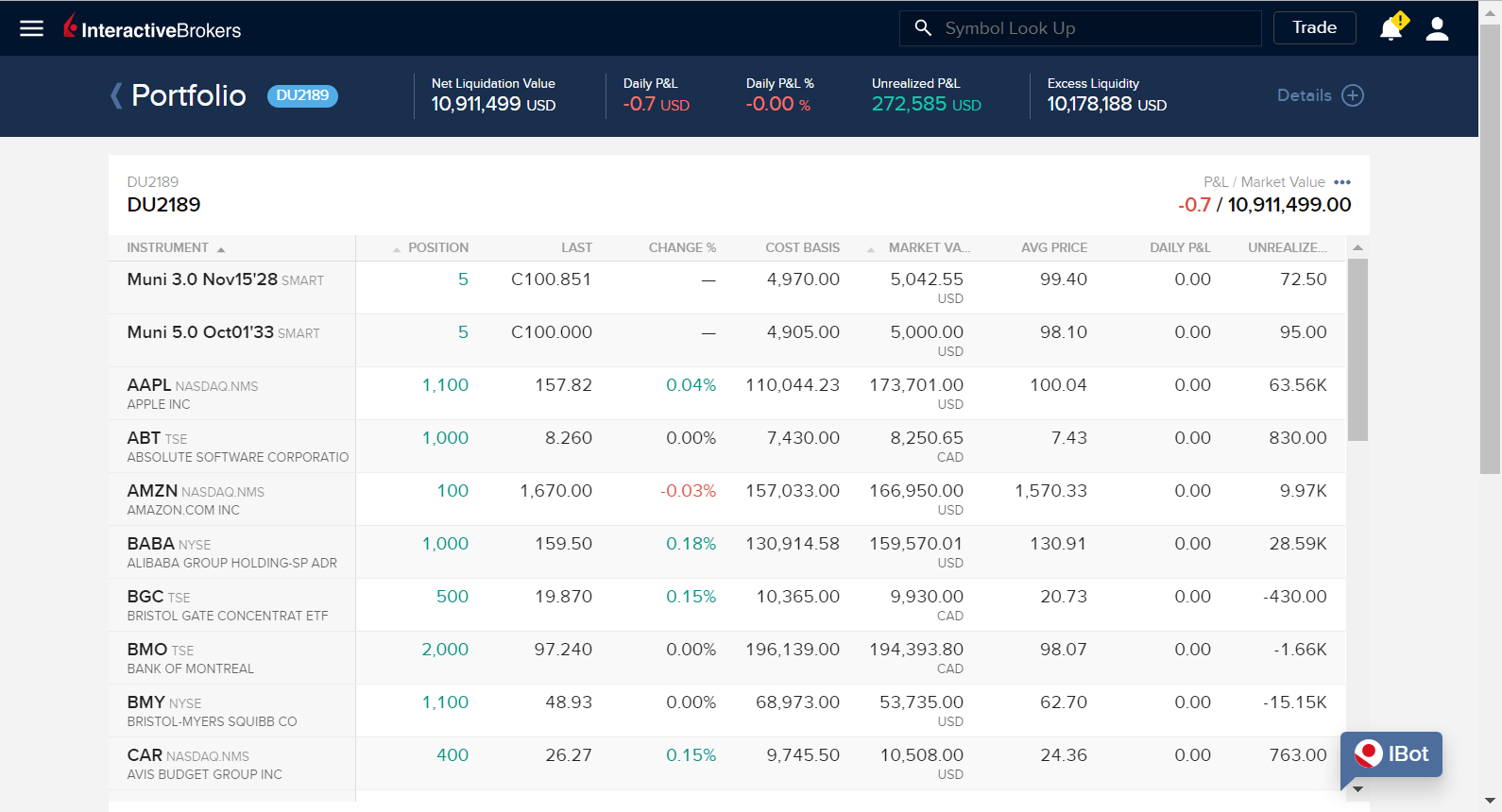Viewport: 1502px width, 812px height.
Task: Click the portfolio table scrollbar thumb
Action: click(x=1357, y=349)
